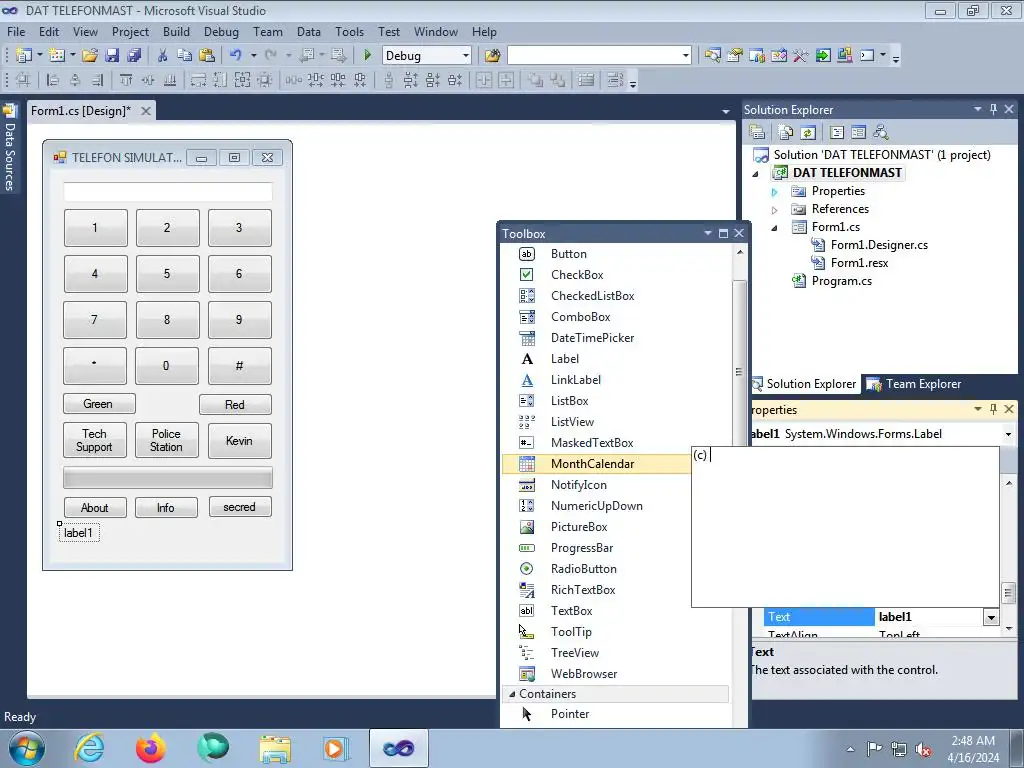Select Program.cs in Solution Explorer
This screenshot has width=1024, height=768.
[841, 281]
